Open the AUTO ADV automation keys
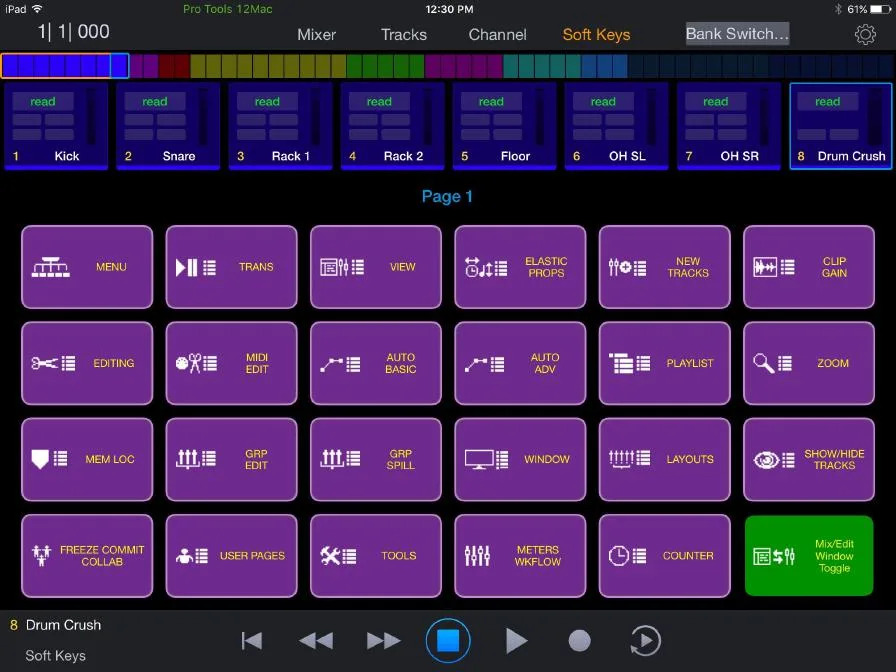 point(520,363)
